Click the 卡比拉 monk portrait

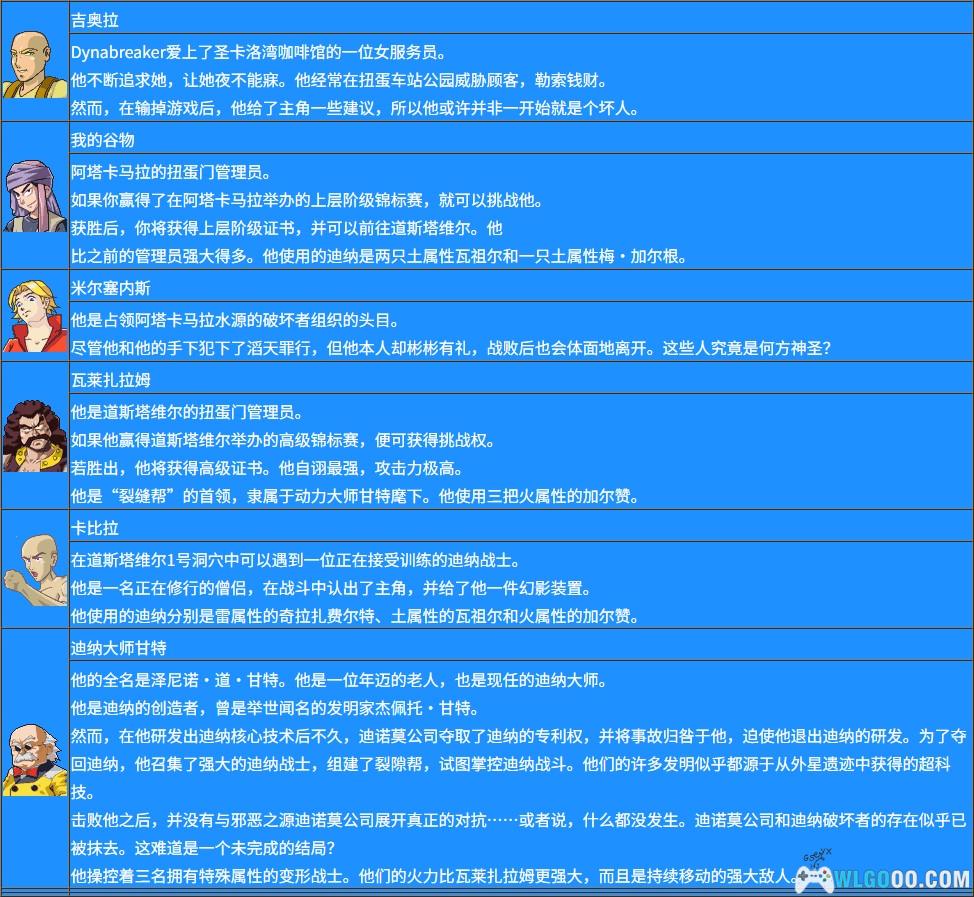(x=34, y=568)
